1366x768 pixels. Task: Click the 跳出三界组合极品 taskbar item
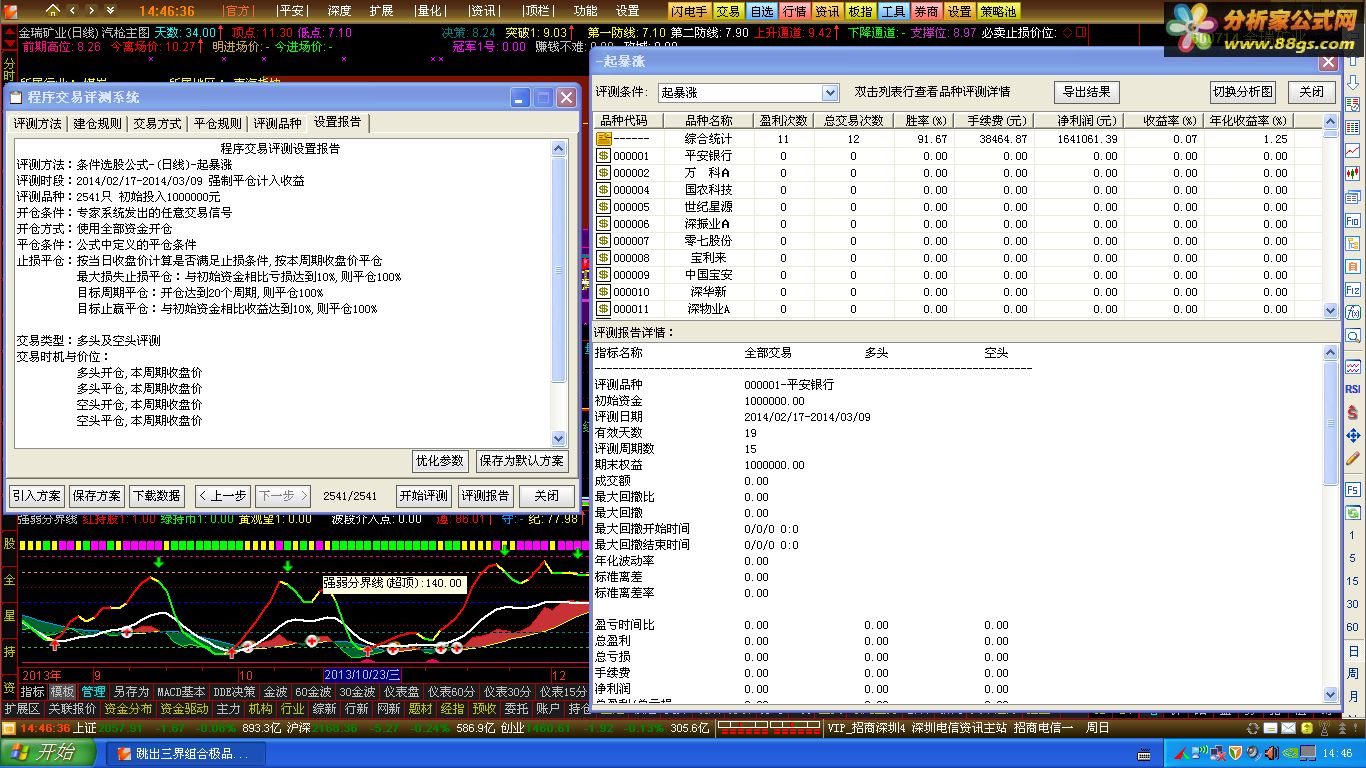tap(184, 754)
